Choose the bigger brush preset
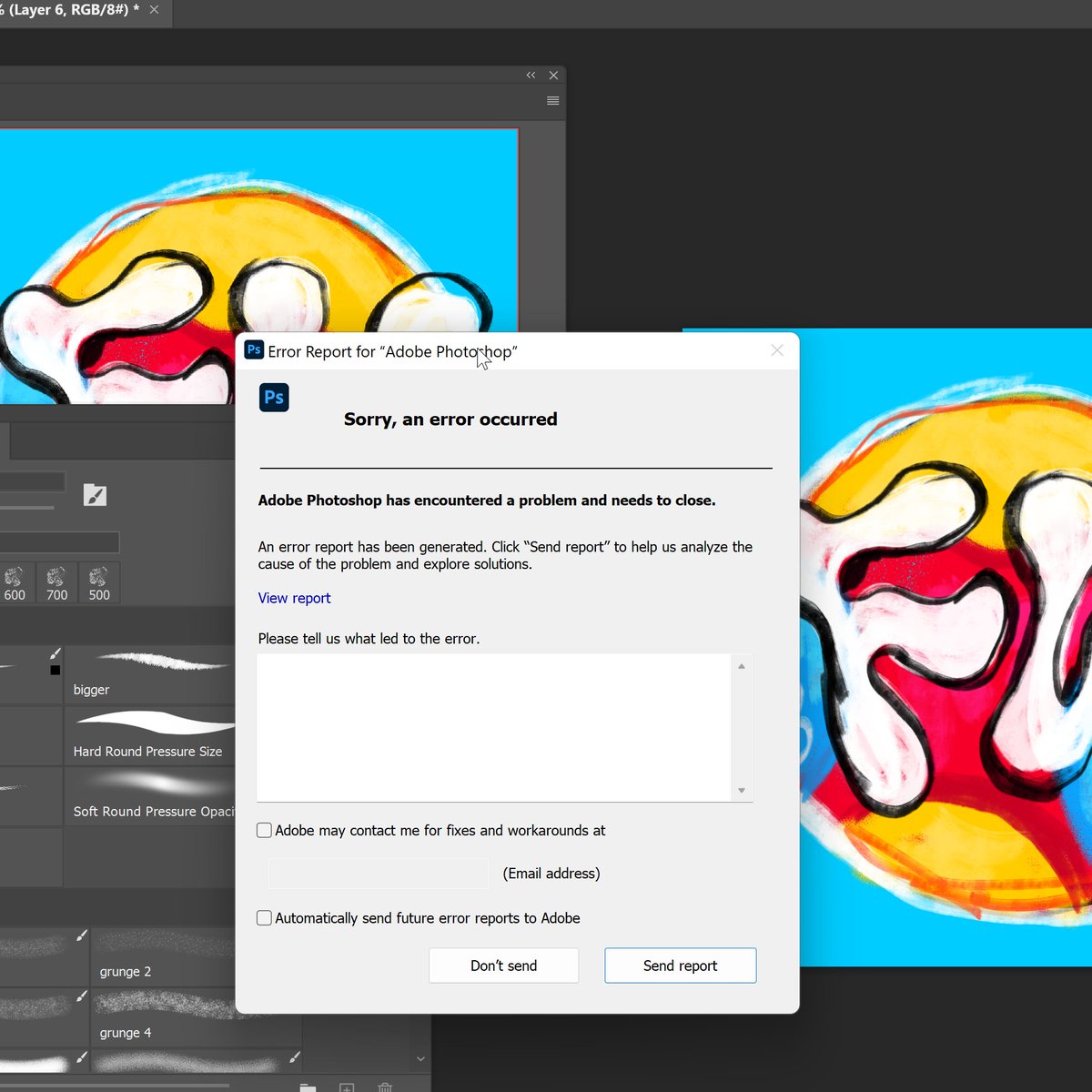The height and width of the screenshot is (1092, 1092). [149, 674]
